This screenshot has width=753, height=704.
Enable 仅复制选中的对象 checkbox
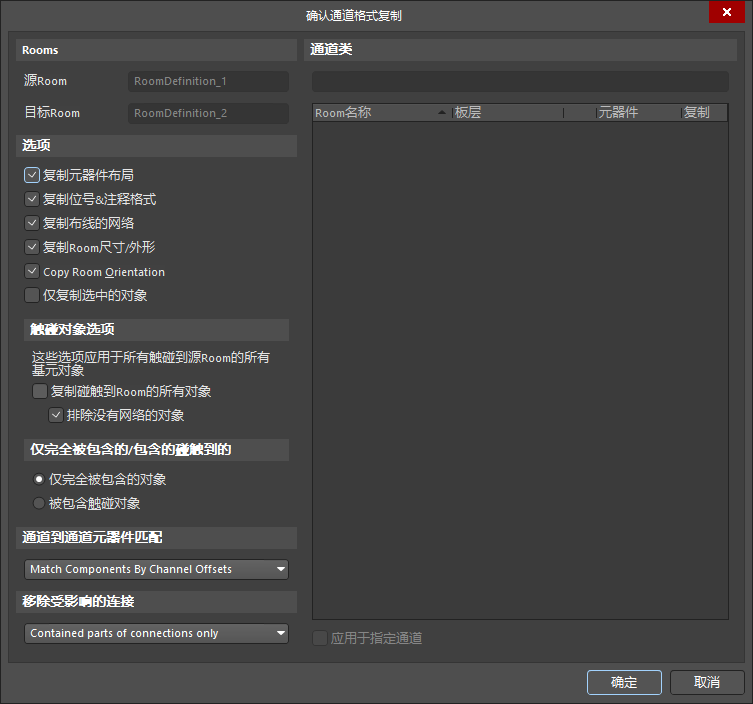coord(32,295)
